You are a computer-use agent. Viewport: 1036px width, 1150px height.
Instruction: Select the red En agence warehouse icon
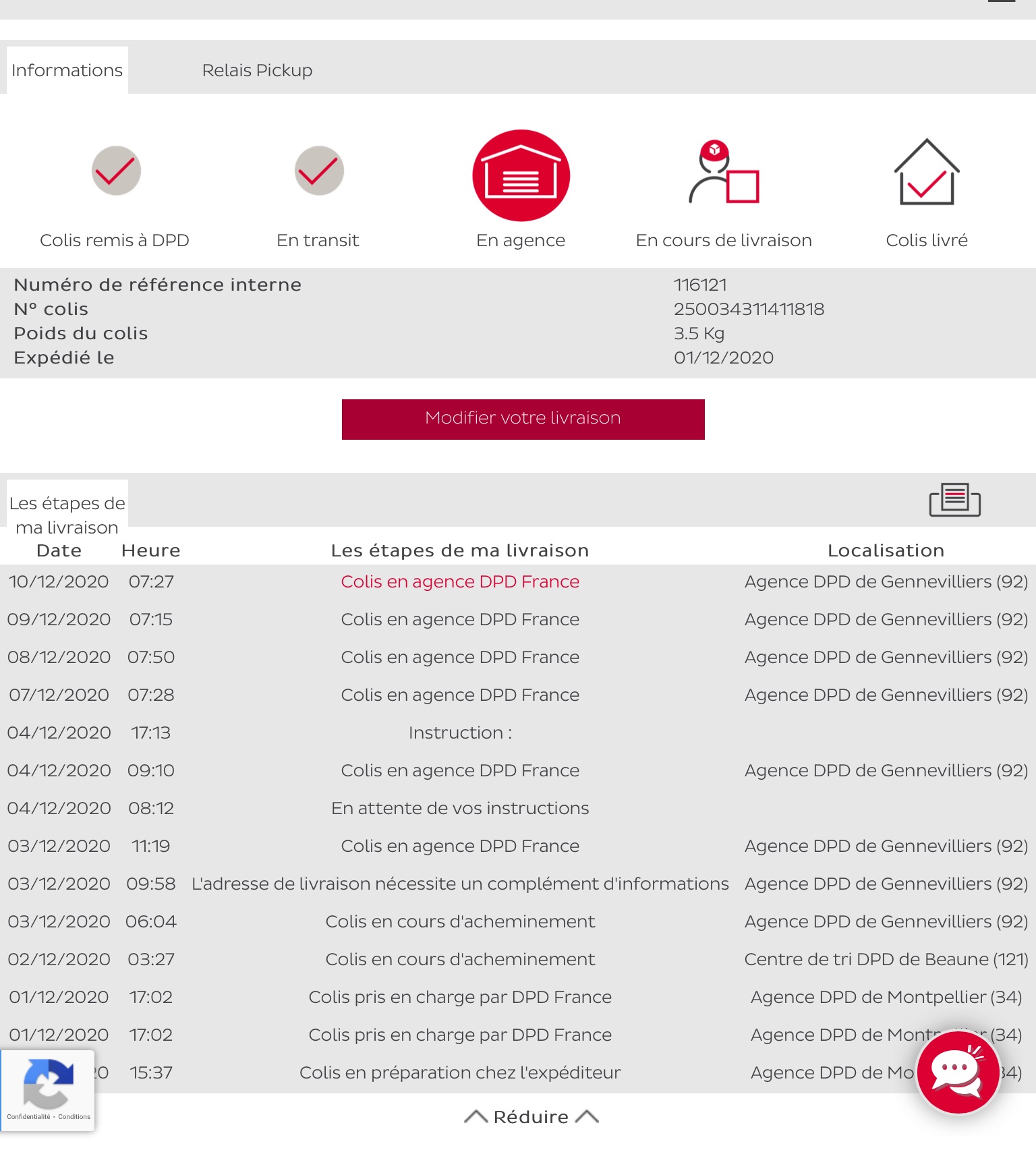point(521,175)
